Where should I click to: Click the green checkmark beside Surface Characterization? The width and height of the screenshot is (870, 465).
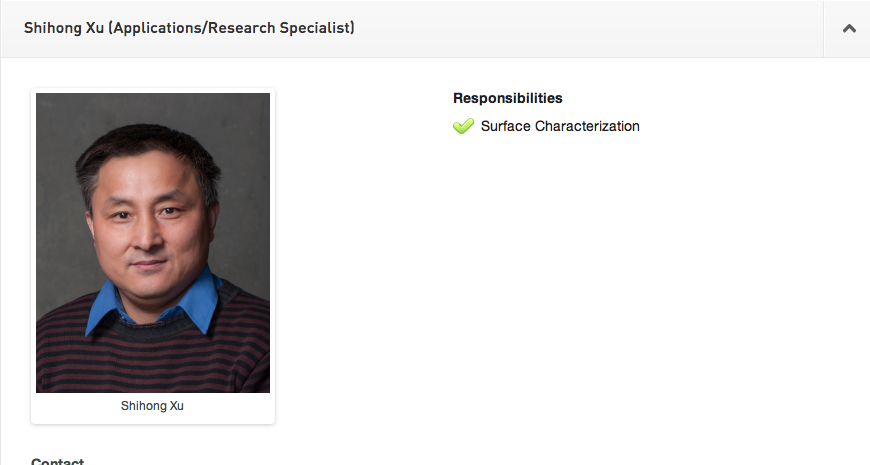tap(463, 126)
